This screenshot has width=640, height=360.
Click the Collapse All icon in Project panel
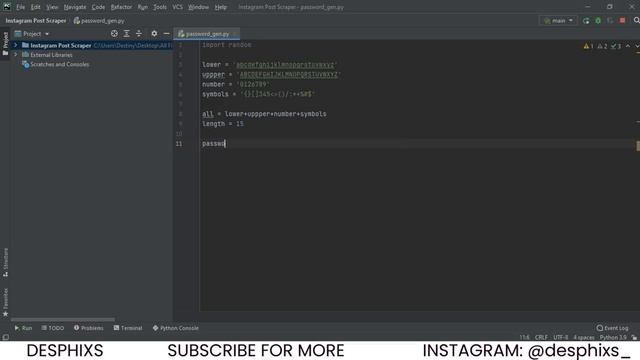(x=139, y=33)
